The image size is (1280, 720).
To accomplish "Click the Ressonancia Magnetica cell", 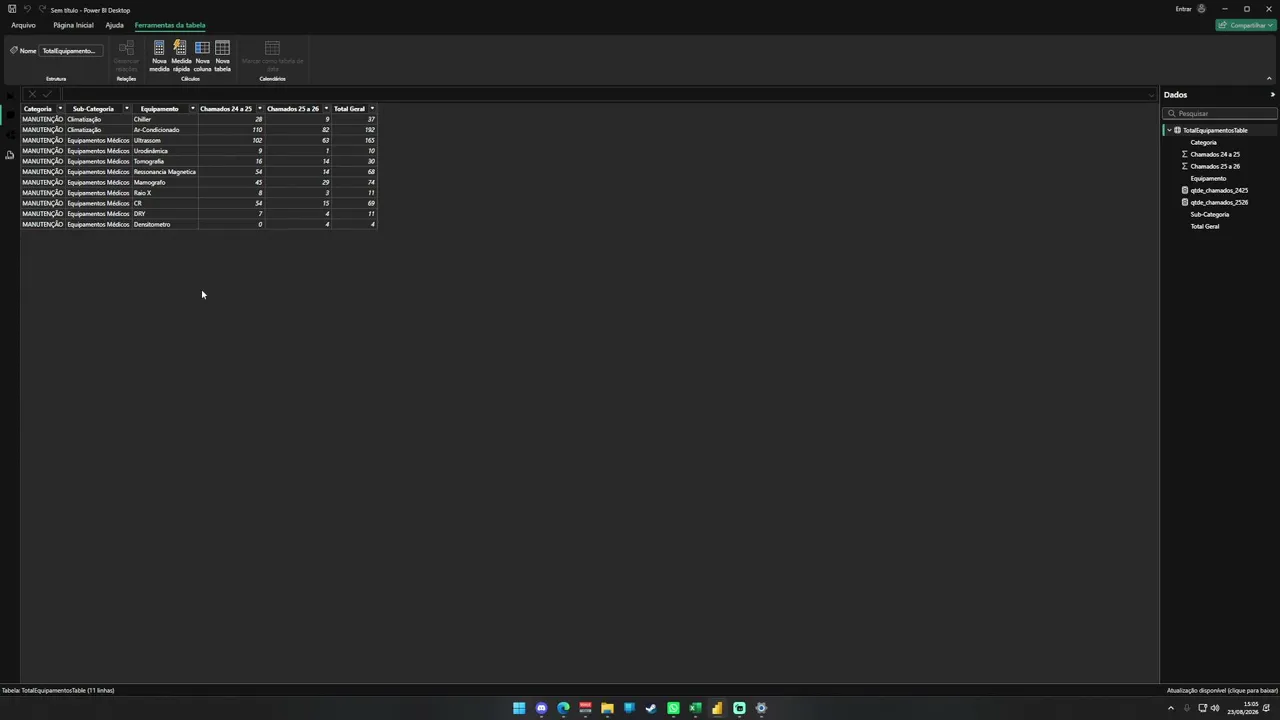I will (164, 172).
